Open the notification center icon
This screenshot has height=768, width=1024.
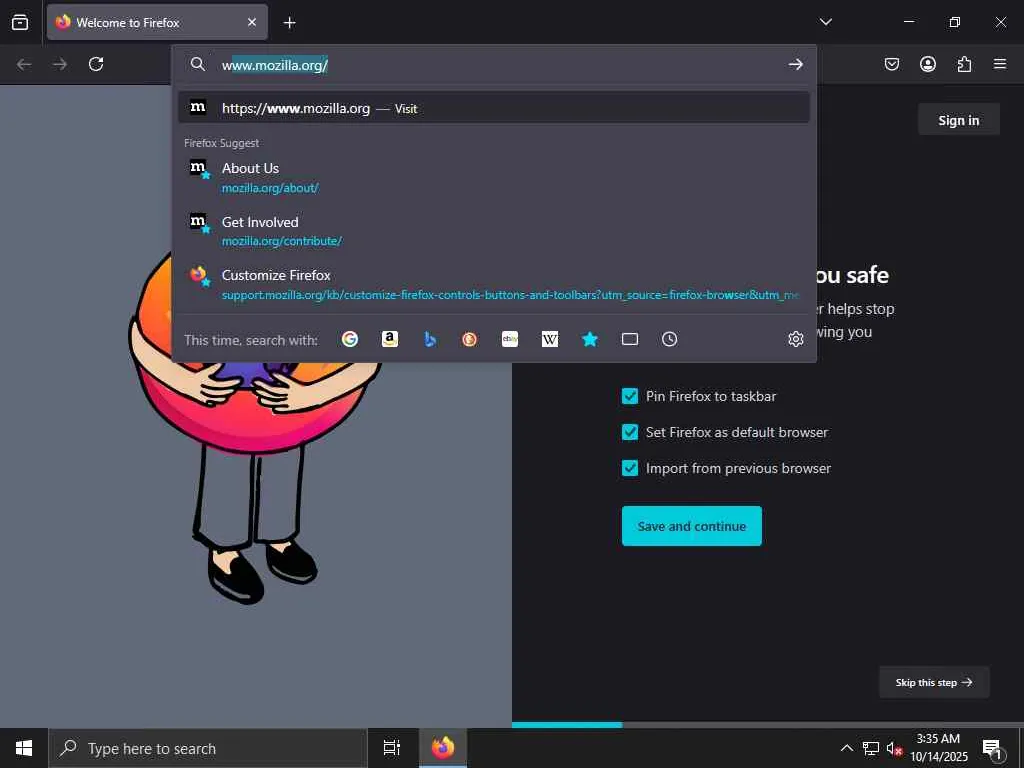993,748
